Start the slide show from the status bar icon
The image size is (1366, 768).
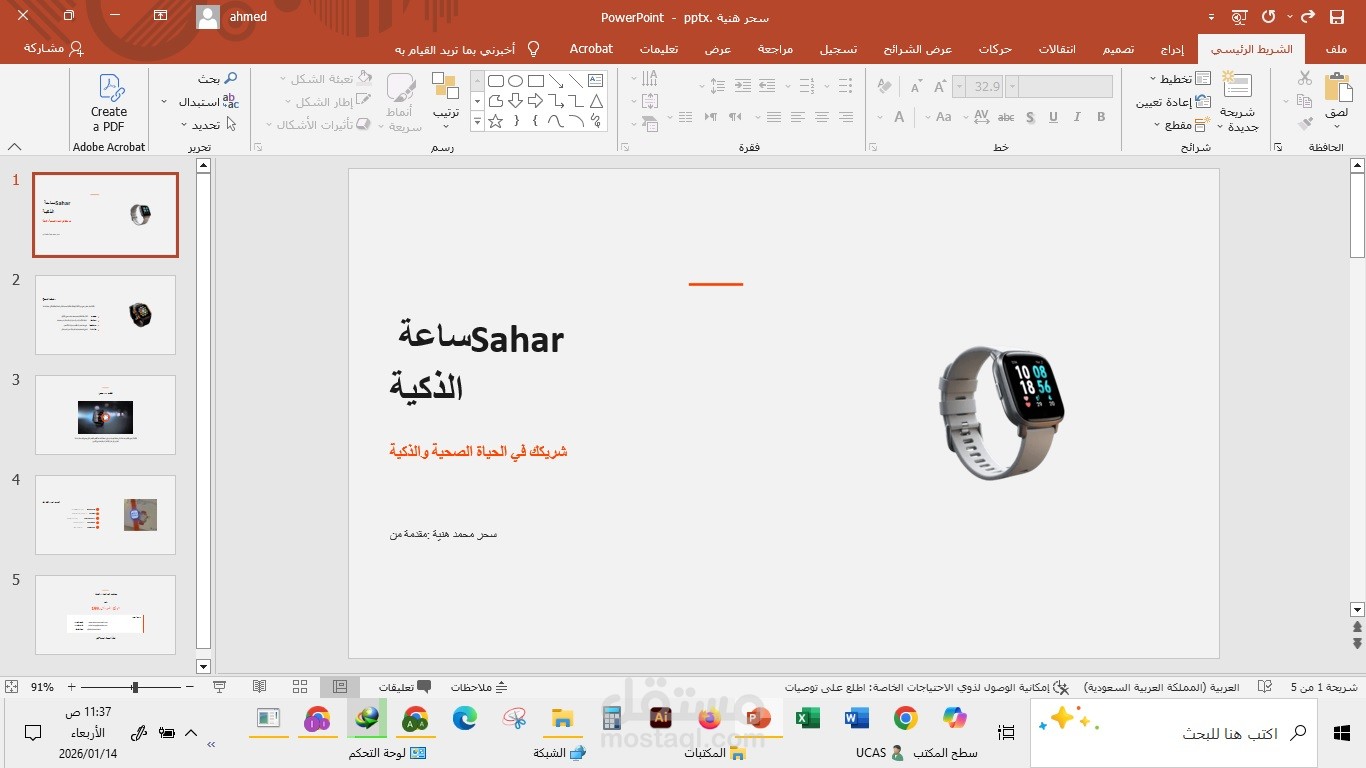click(221, 687)
